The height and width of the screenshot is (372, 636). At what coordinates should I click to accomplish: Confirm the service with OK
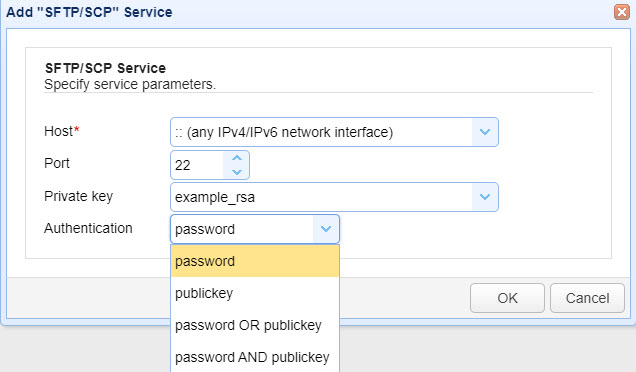coord(507,298)
